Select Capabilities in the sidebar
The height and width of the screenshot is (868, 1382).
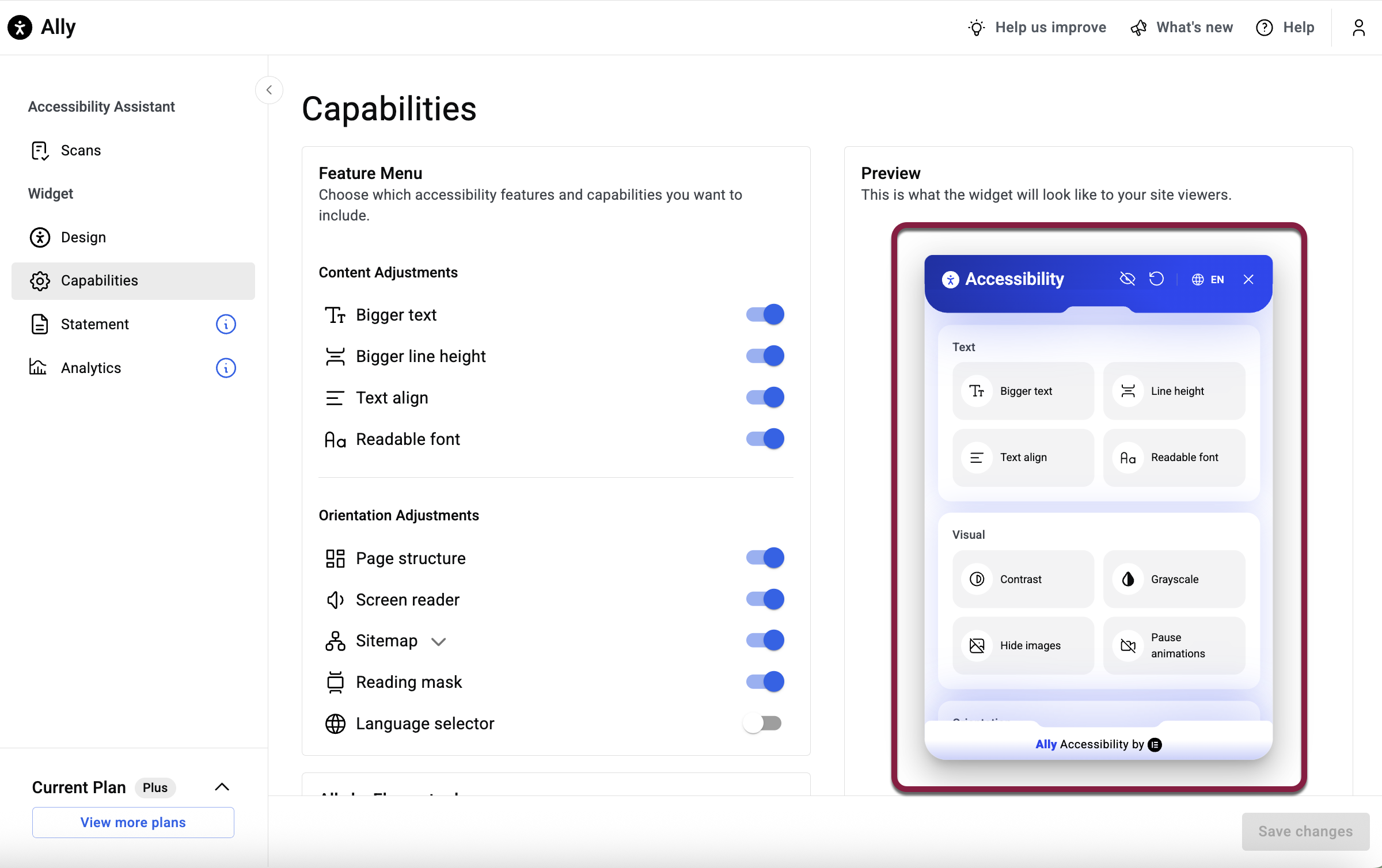133,281
